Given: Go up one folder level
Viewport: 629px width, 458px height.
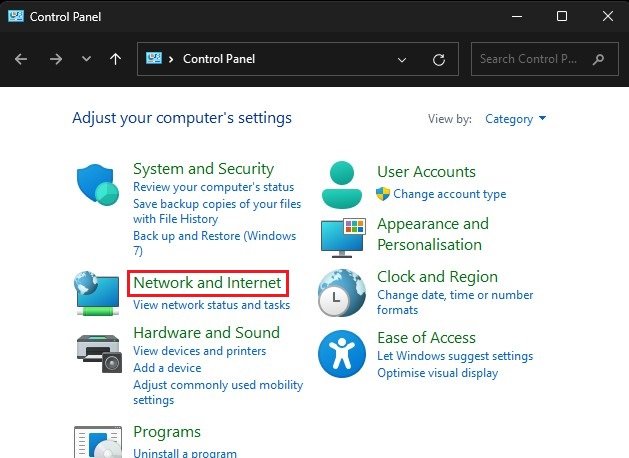Looking at the screenshot, I should point(115,59).
